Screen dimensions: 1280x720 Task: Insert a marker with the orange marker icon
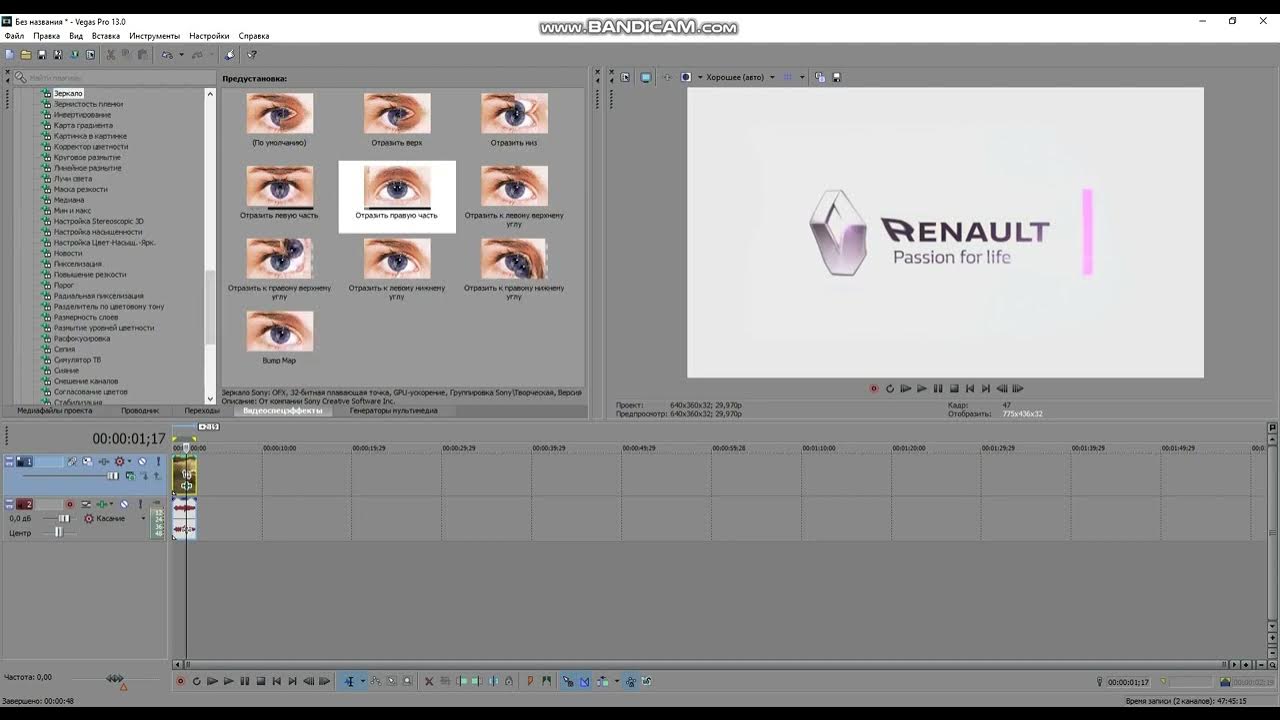coord(530,681)
